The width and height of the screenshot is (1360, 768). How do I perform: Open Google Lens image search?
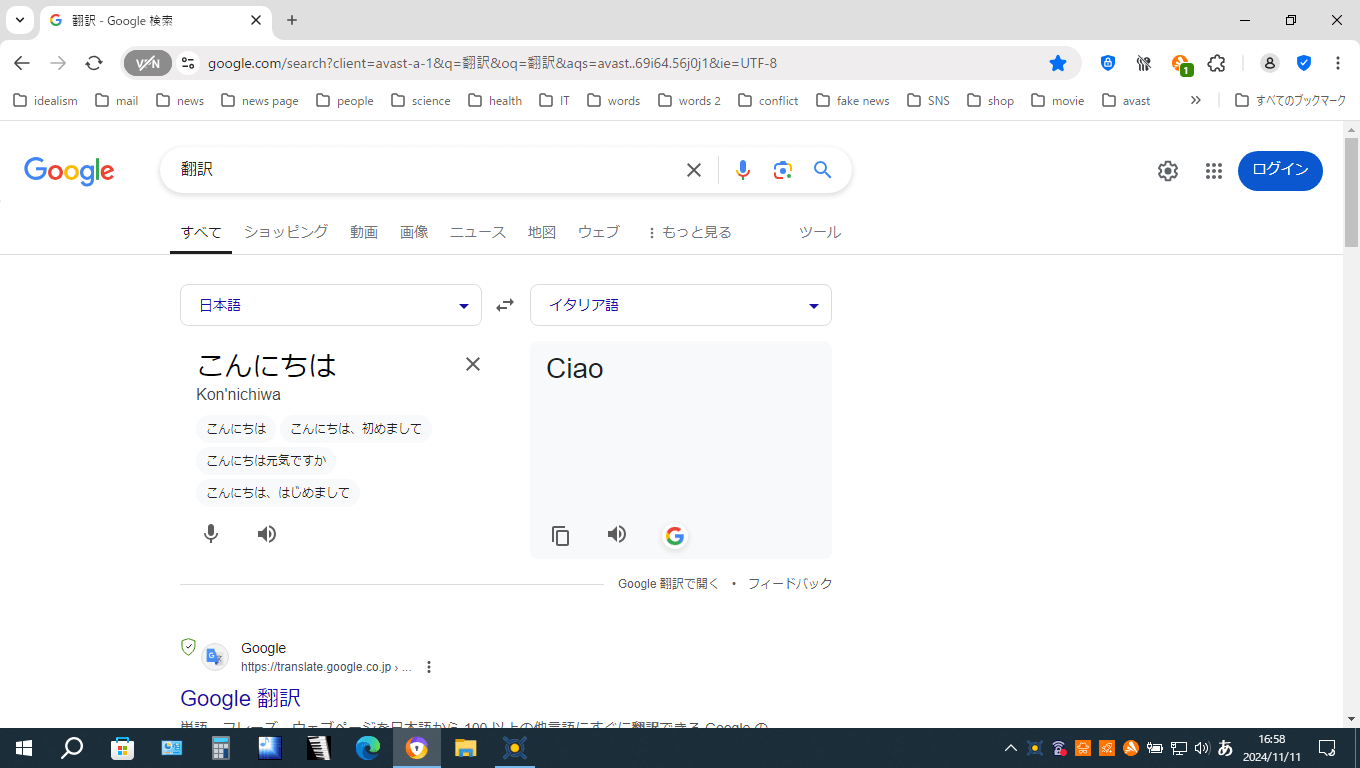pos(783,170)
